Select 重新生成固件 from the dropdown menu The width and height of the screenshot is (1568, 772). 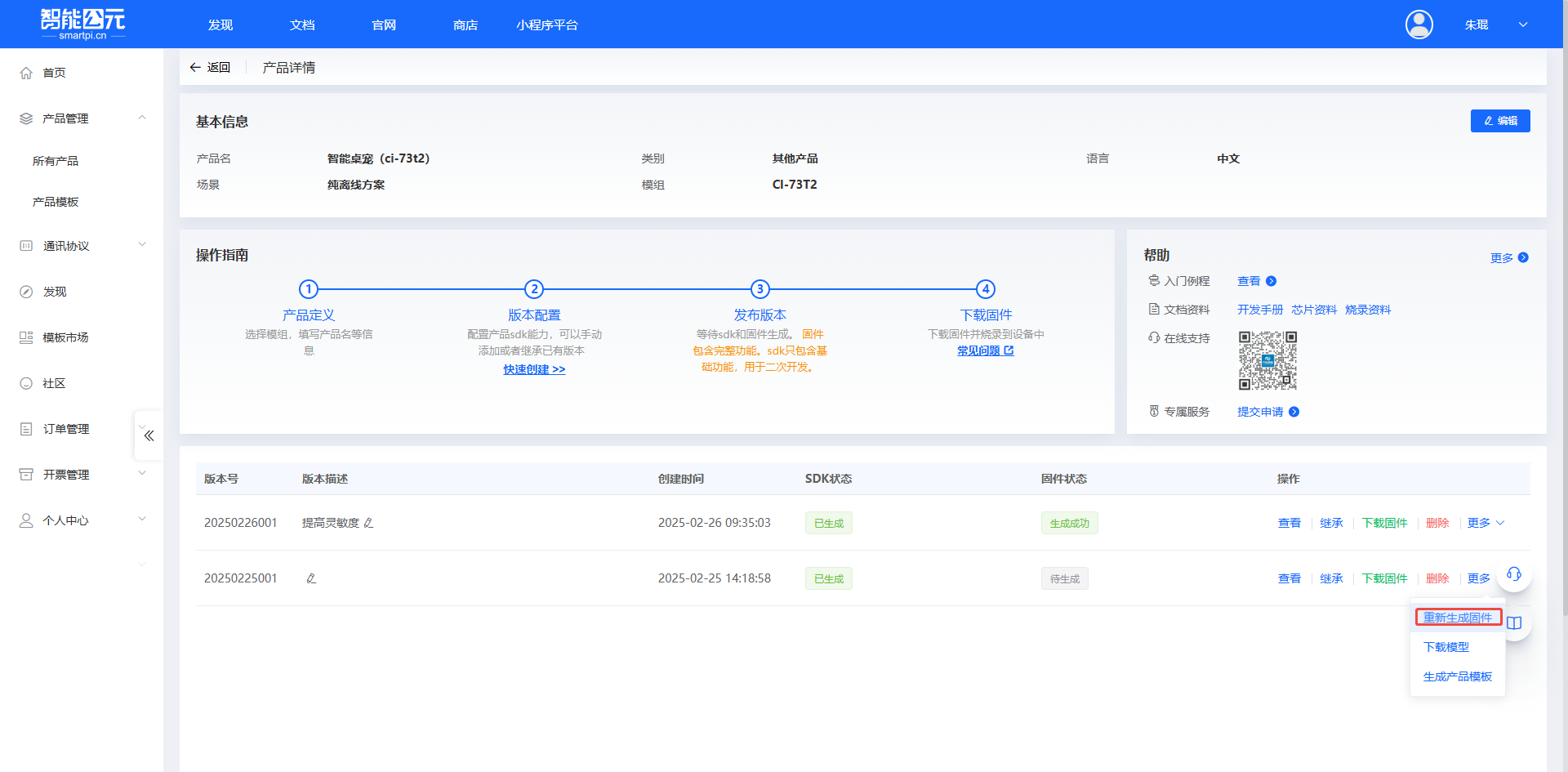pyautogui.click(x=1457, y=618)
